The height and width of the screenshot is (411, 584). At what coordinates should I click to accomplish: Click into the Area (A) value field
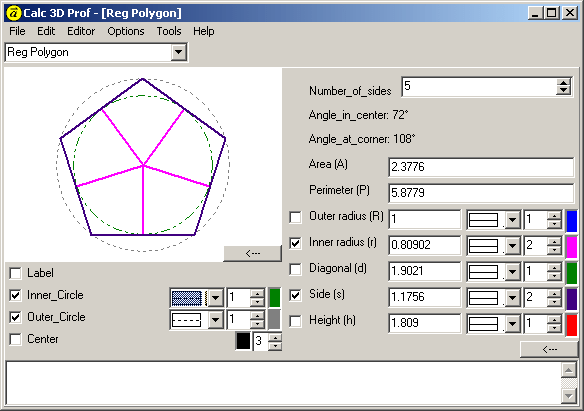coord(481,167)
